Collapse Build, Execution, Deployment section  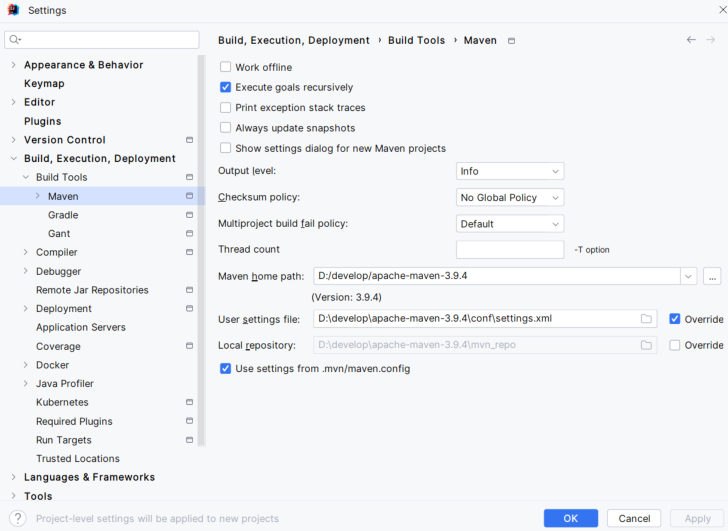tap(13, 158)
